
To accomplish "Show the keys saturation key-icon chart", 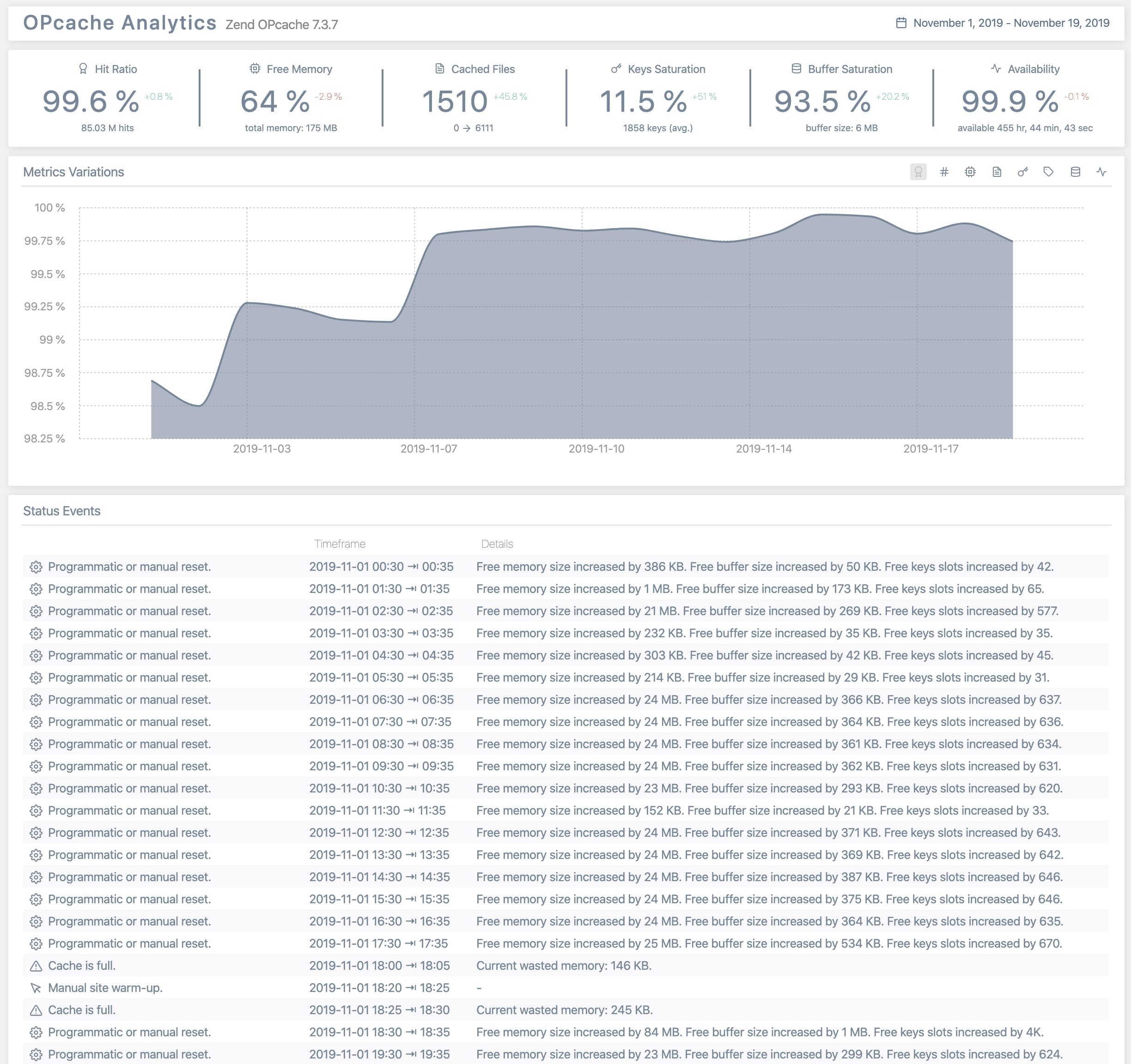I will (1023, 172).
